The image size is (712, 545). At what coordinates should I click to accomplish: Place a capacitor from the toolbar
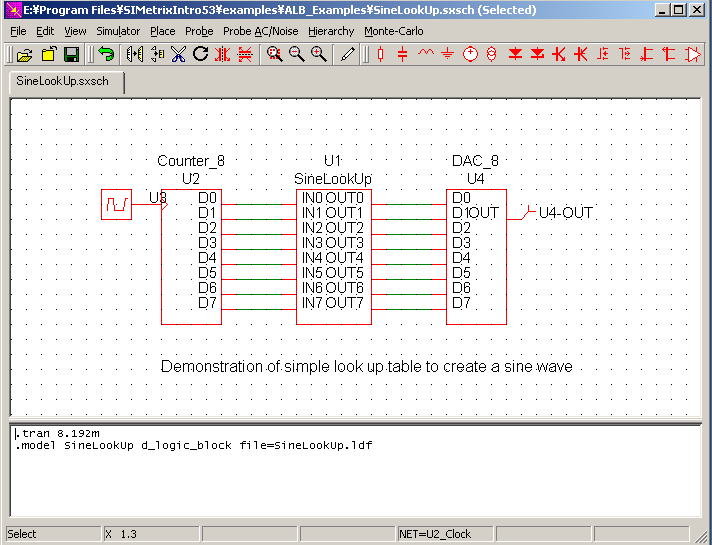[x=402, y=54]
